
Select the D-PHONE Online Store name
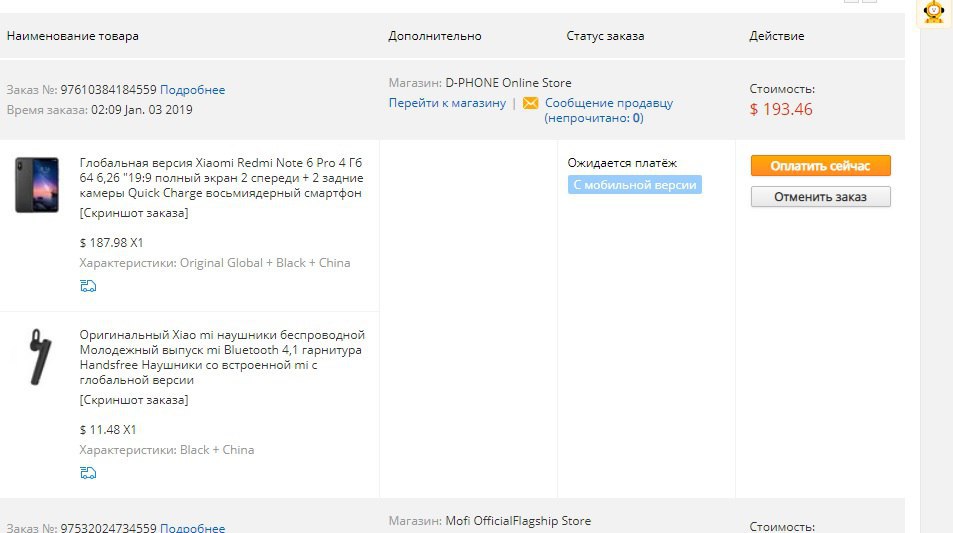[508, 83]
